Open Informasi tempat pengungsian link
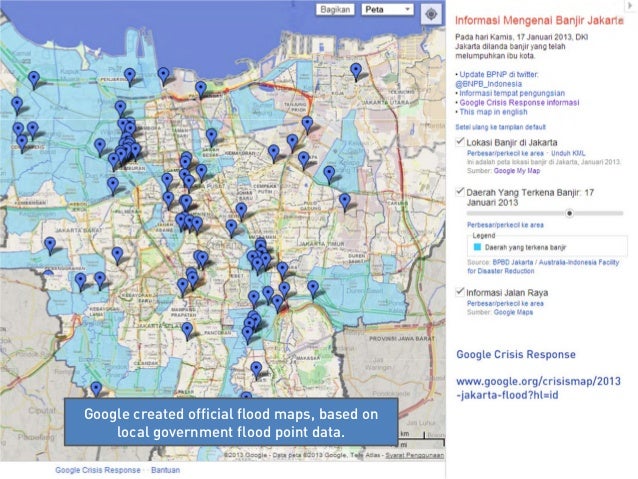The image size is (638, 479). [x=512, y=93]
